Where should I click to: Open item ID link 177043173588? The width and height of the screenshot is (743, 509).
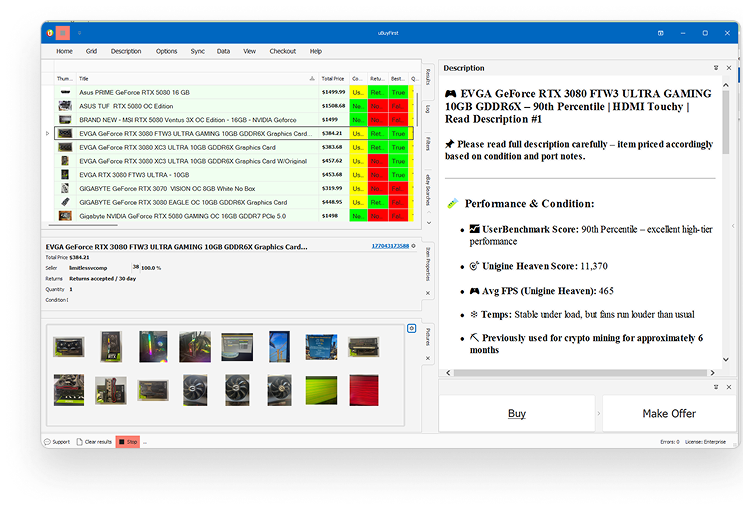[x=390, y=246]
